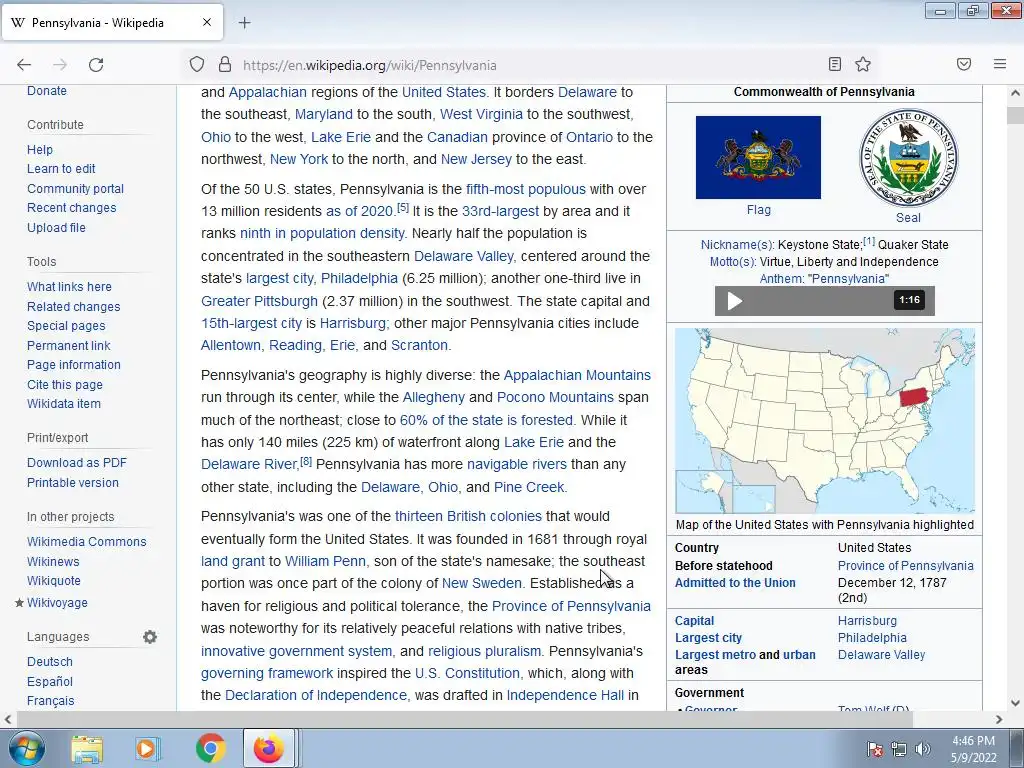Follow the Philadelphia link in paragraph
The height and width of the screenshot is (768, 1024).
coord(359,278)
